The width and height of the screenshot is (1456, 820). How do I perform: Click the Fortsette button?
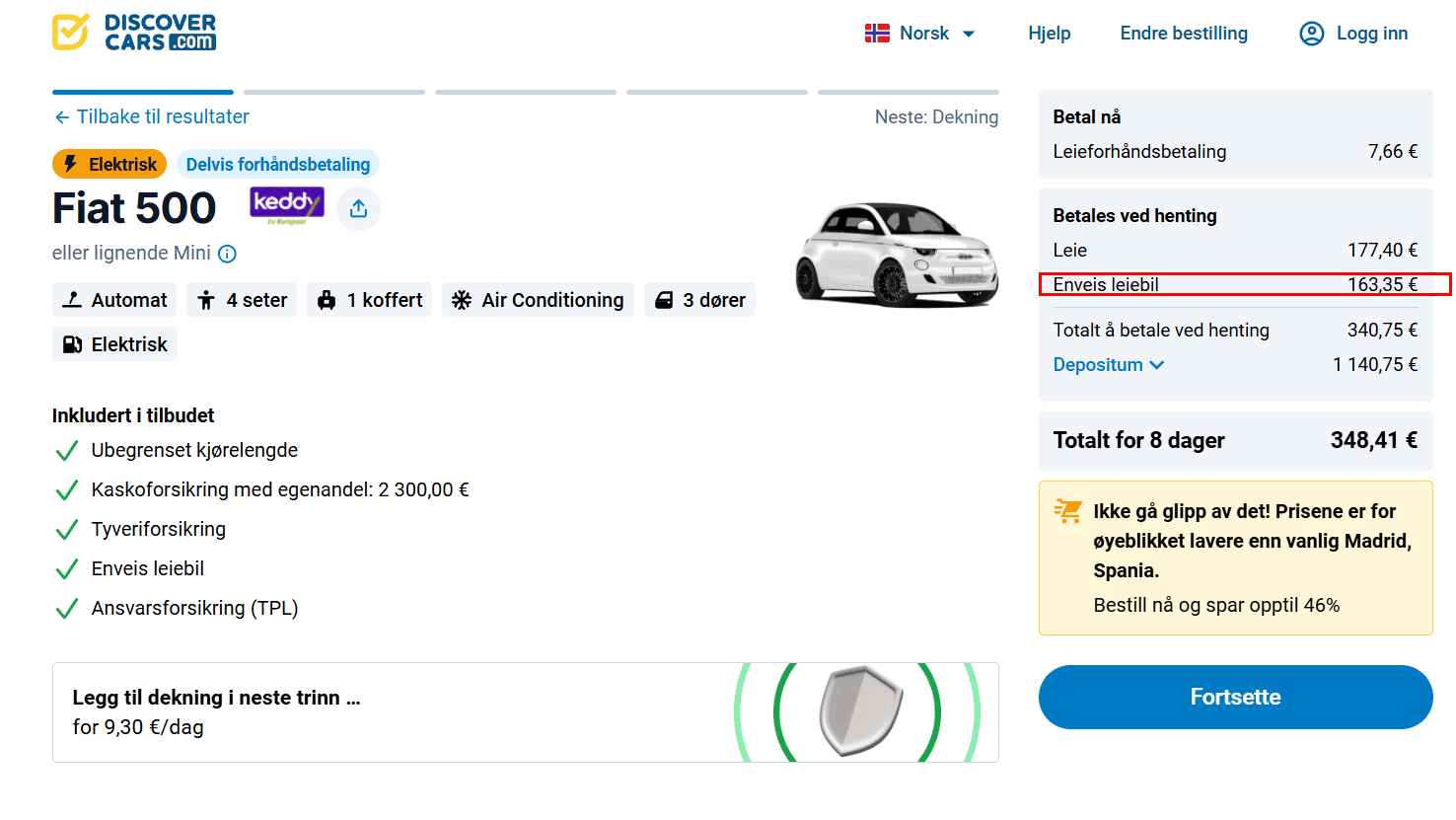click(1235, 697)
